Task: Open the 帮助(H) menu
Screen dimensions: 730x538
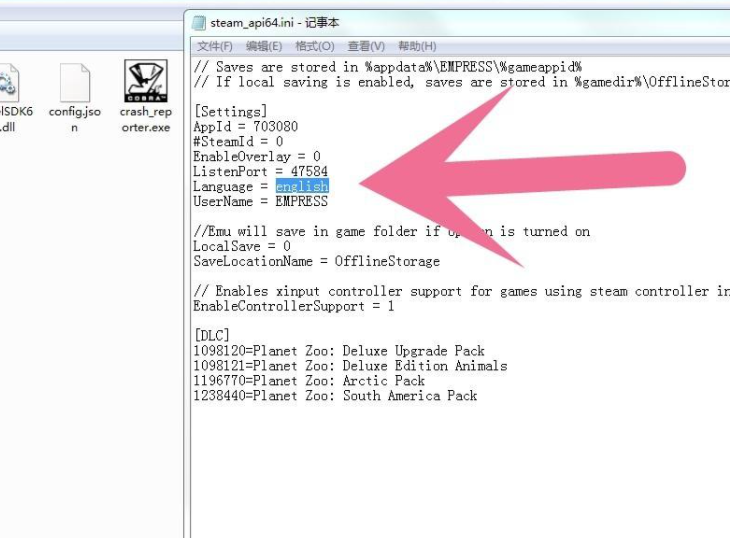Action: [417, 46]
